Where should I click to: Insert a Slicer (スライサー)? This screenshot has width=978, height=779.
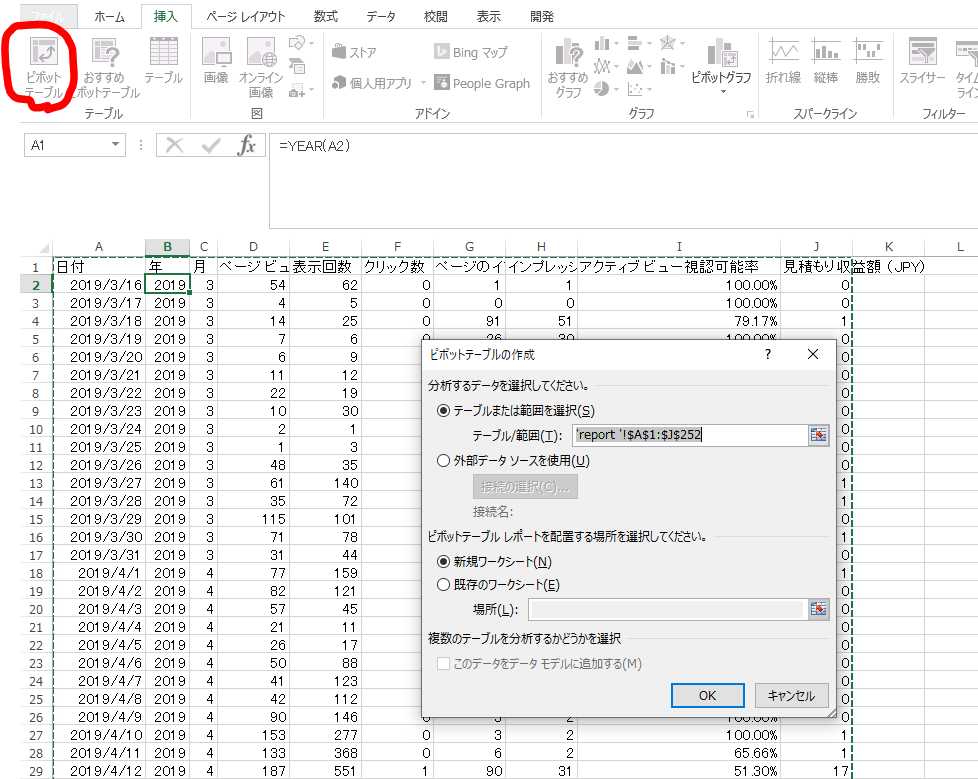(x=922, y=61)
